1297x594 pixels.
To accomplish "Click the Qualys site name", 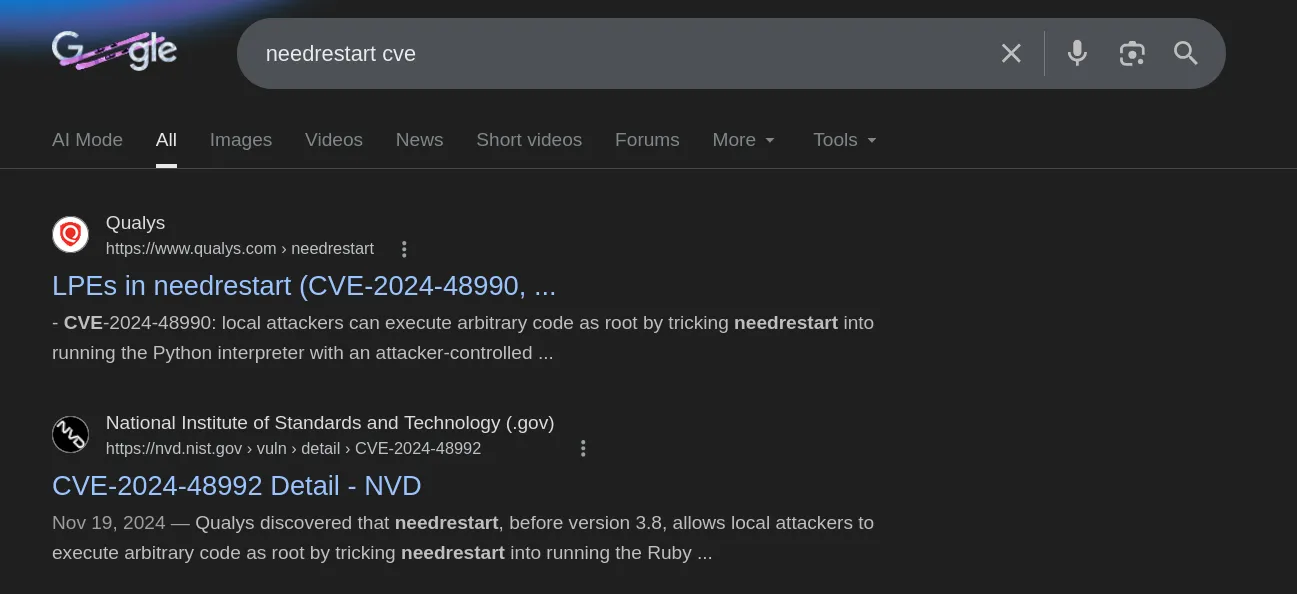I will [135, 223].
